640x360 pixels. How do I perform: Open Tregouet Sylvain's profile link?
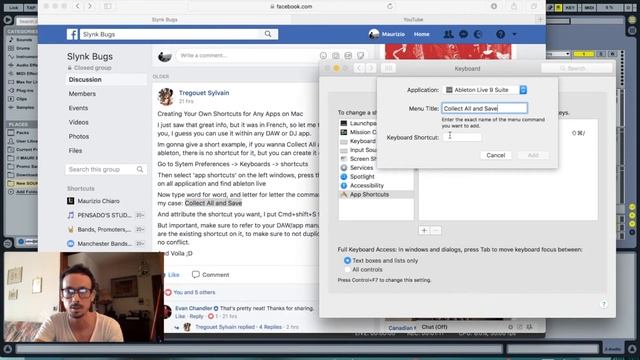tap(204, 93)
